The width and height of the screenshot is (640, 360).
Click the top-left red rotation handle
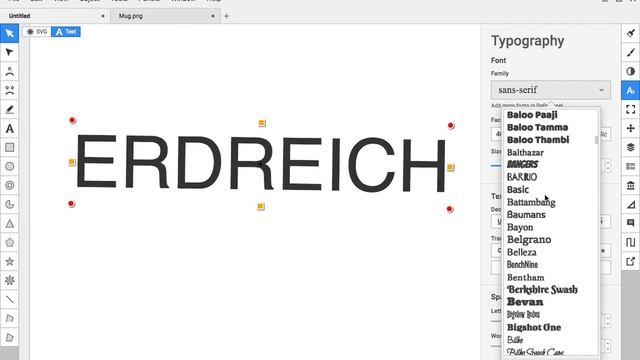coord(73,120)
